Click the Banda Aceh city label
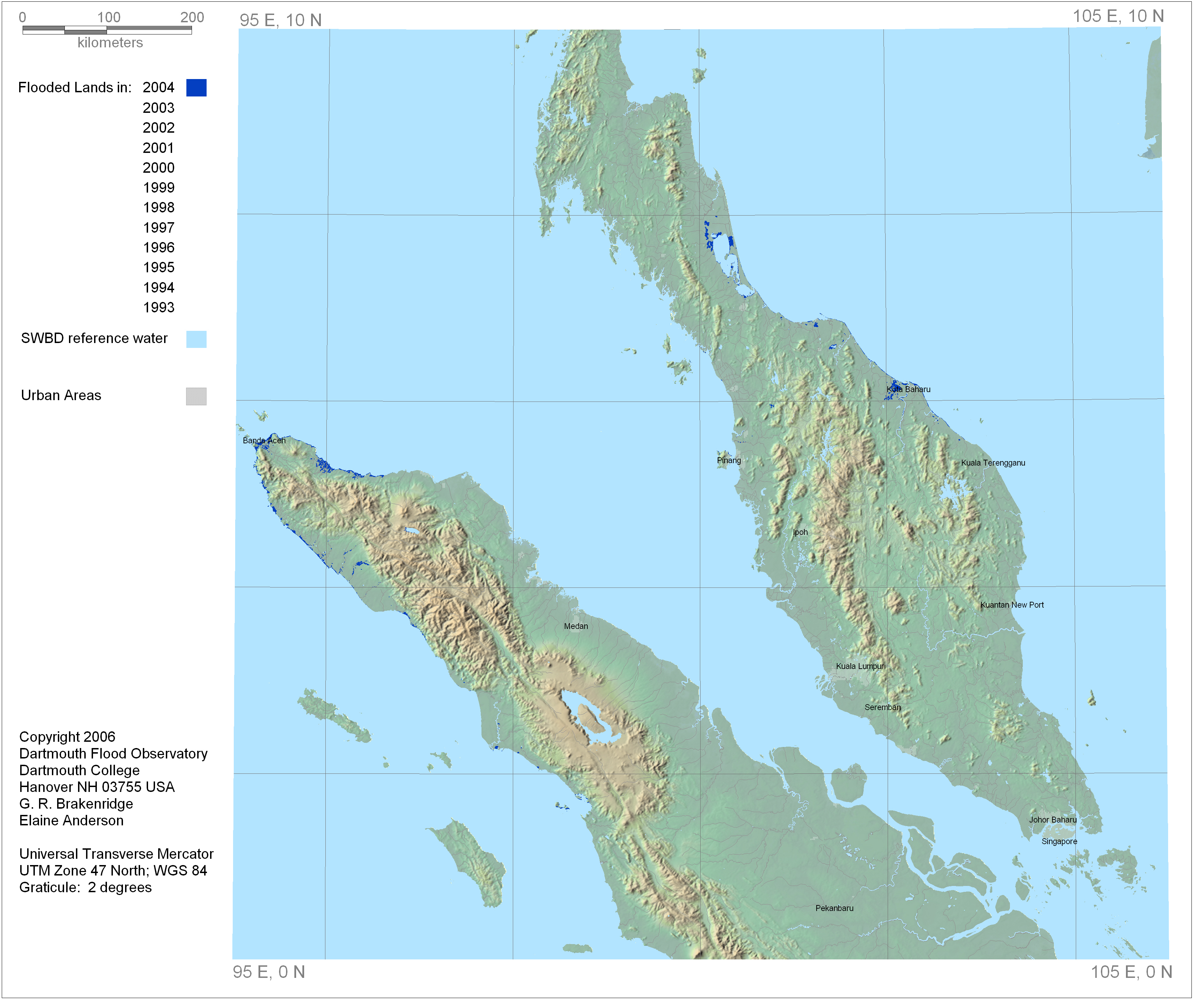 pos(264,441)
